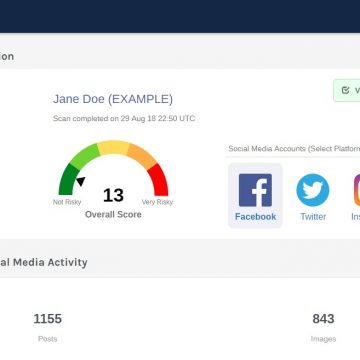Select the Twitter bird icon
This screenshot has width=360, height=360.
pyautogui.click(x=313, y=190)
